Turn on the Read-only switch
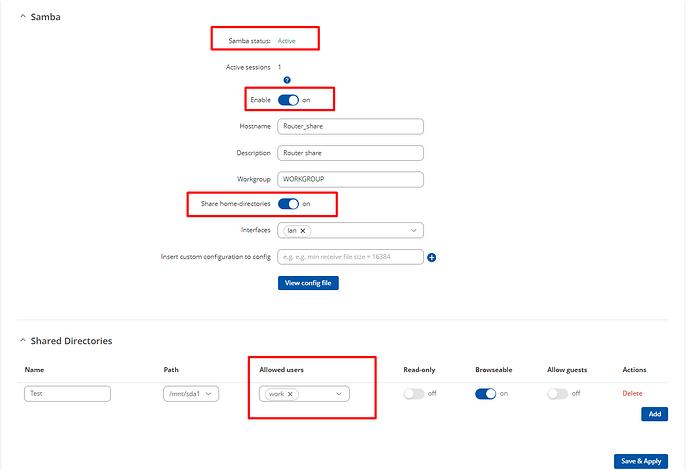The width and height of the screenshot is (690, 470). pos(414,393)
